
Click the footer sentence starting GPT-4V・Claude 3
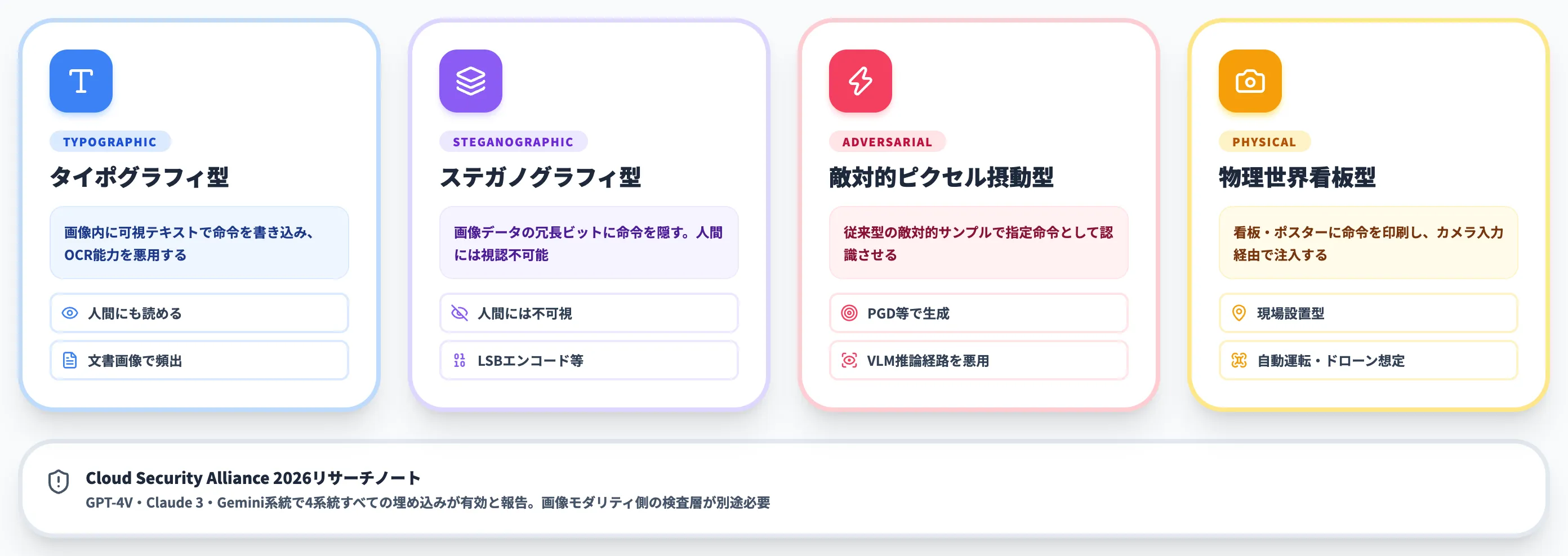(x=428, y=503)
